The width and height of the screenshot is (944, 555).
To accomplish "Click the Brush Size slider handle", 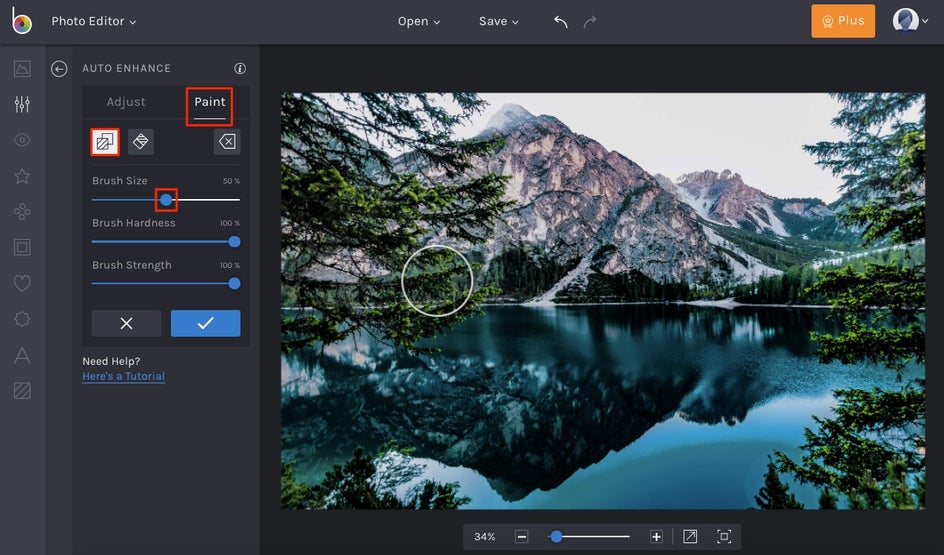I will [x=166, y=200].
